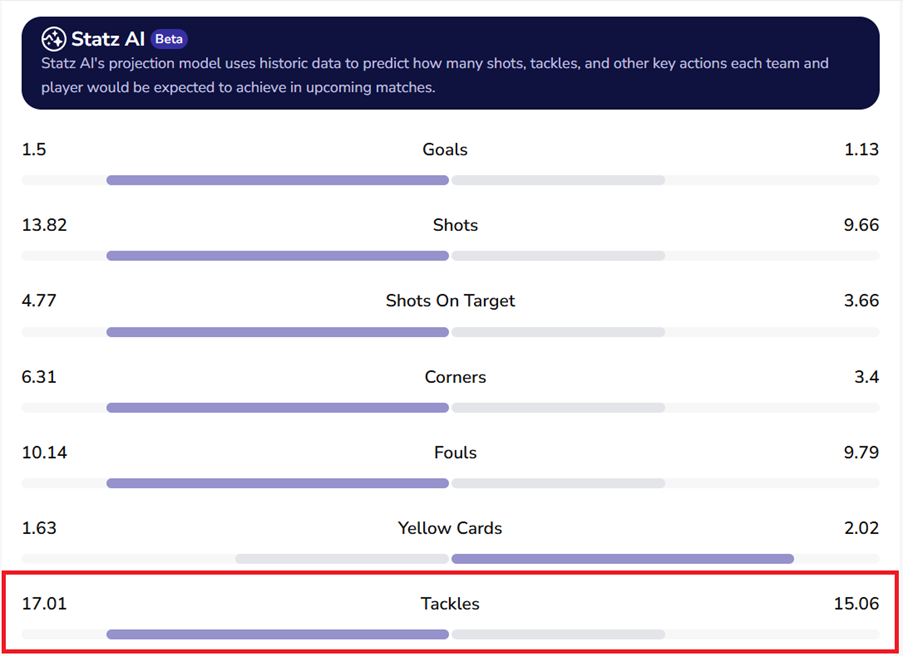903x656 pixels.
Task: Click the Corners stat label
Action: pos(455,377)
